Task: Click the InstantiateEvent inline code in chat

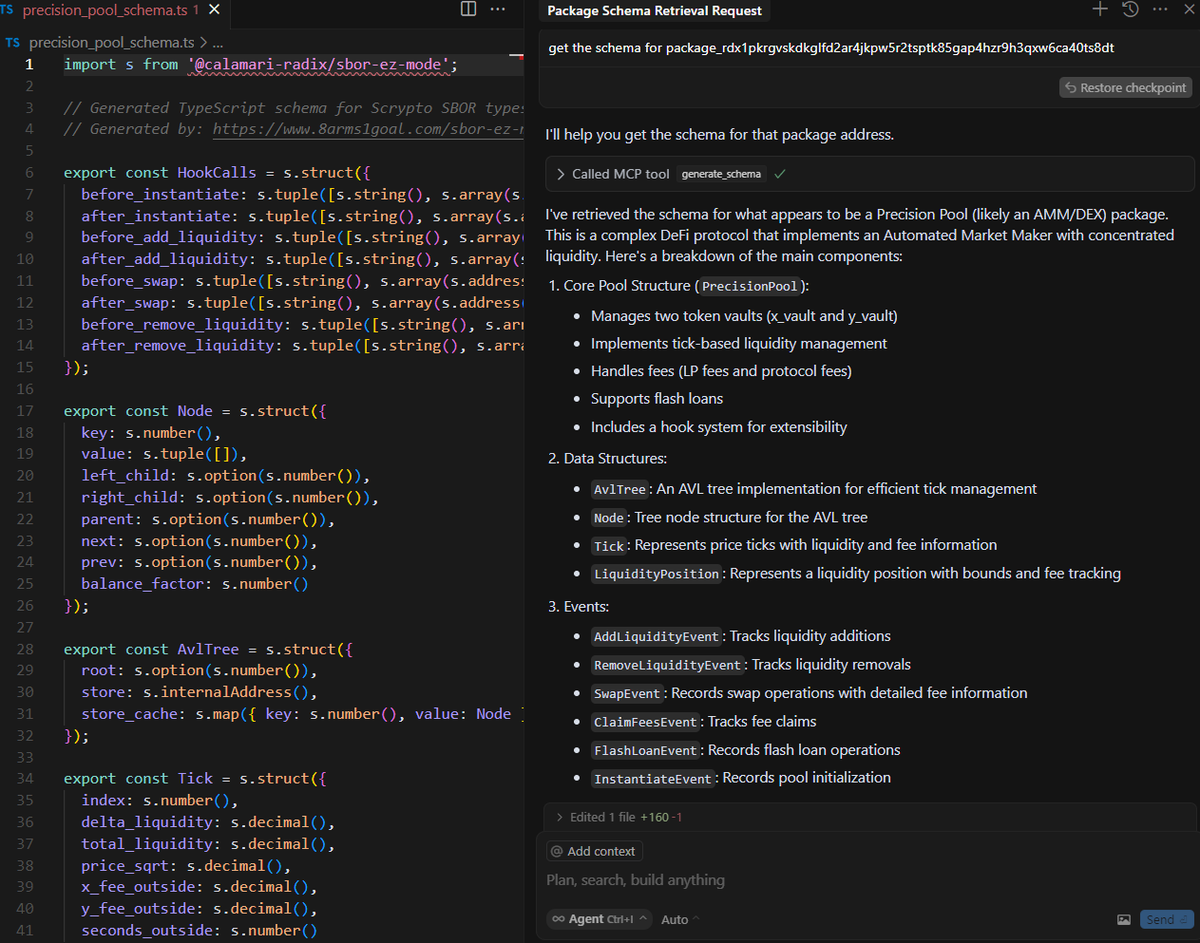Action: (652, 778)
